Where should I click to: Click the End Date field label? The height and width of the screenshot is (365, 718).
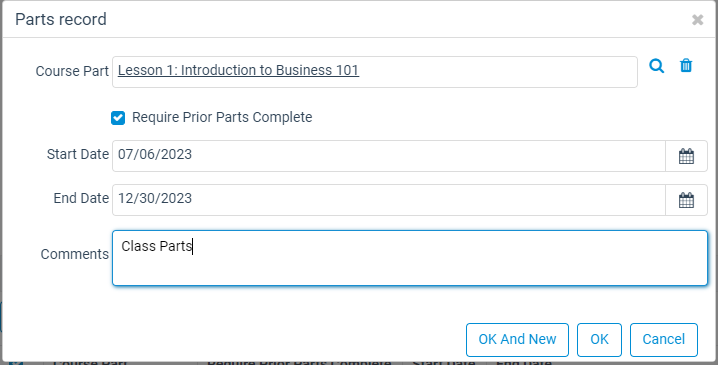(81, 198)
